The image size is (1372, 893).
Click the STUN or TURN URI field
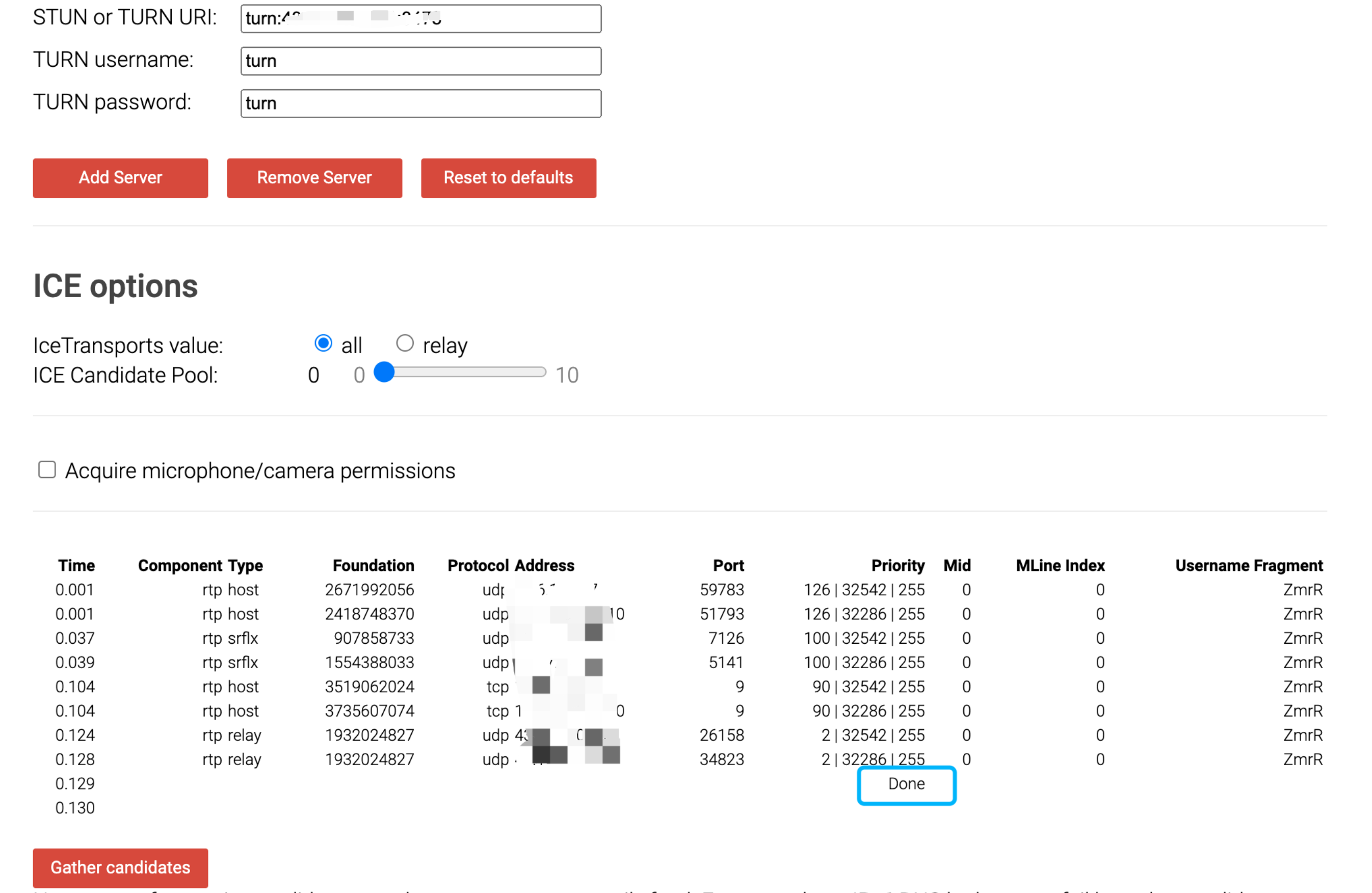(x=421, y=18)
